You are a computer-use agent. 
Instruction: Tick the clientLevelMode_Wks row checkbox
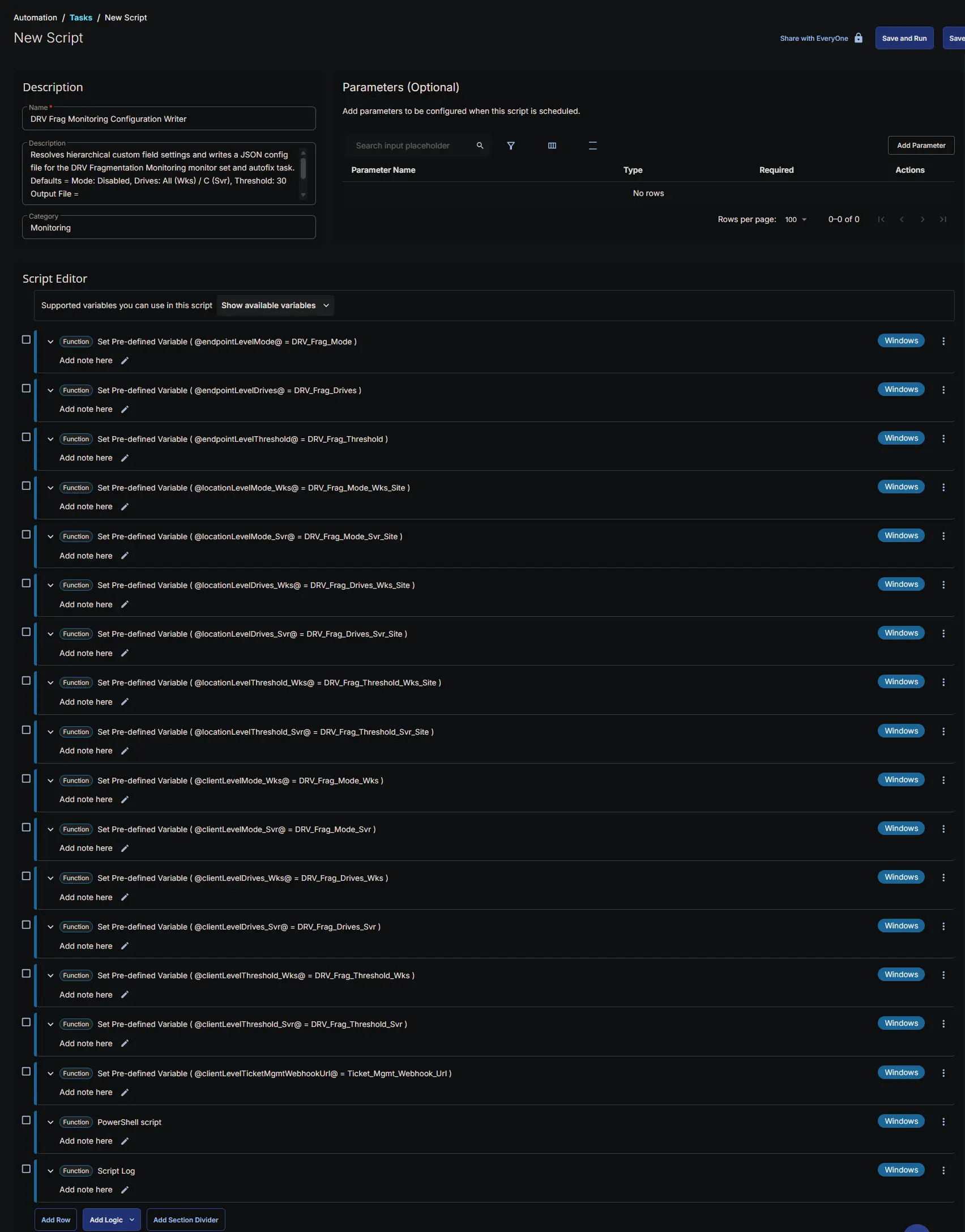tap(26, 779)
